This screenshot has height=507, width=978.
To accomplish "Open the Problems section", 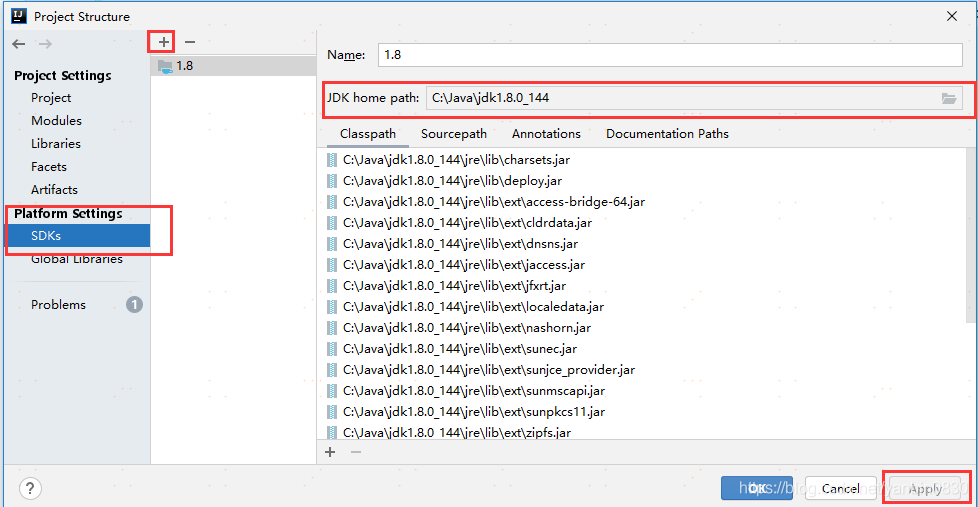I will pyautogui.click(x=59, y=304).
